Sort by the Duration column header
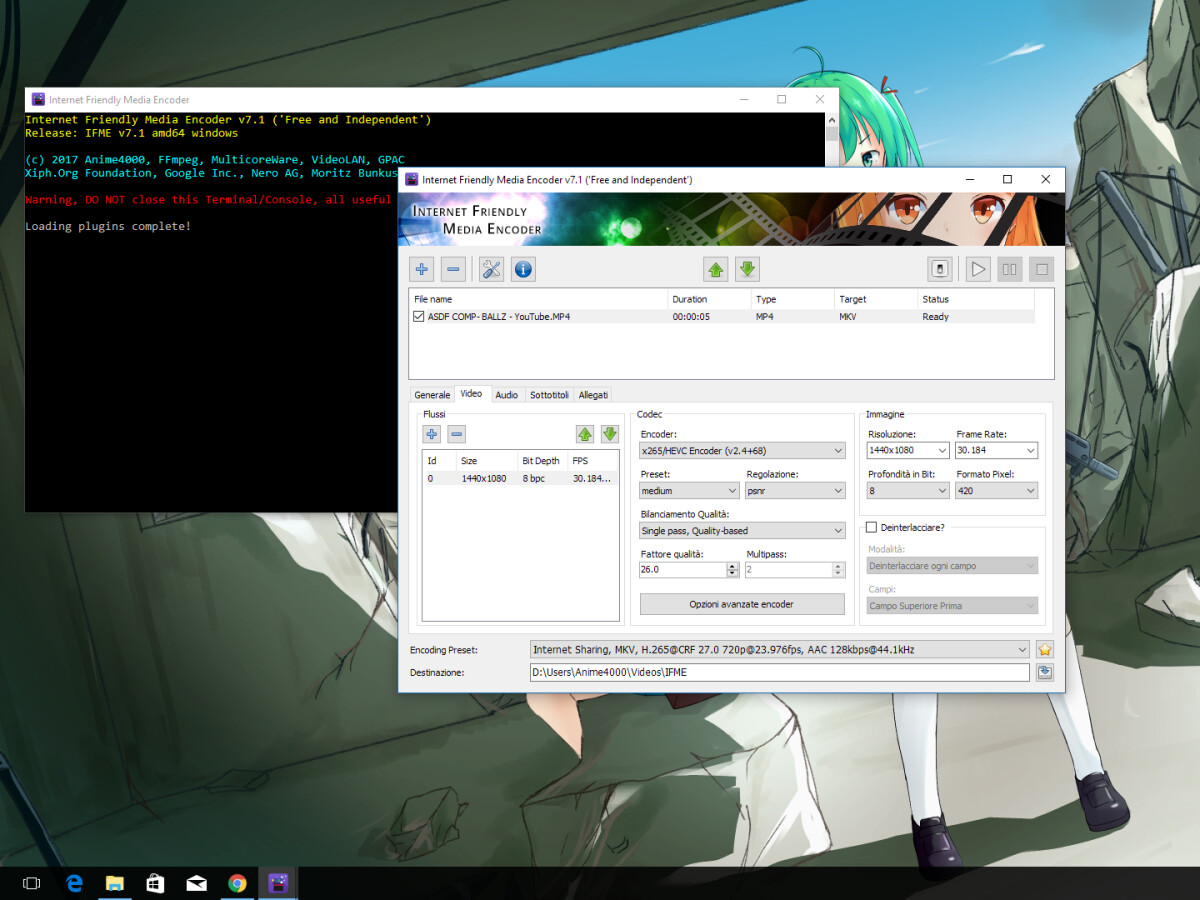The width and height of the screenshot is (1200, 900). tap(710, 299)
